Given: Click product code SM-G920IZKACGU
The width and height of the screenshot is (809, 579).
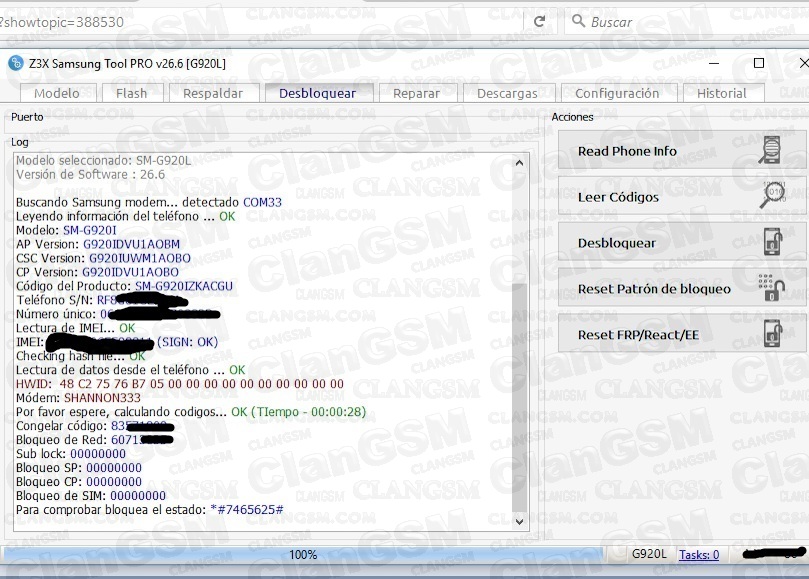Looking at the screenshot, I should tap(184, 285).
